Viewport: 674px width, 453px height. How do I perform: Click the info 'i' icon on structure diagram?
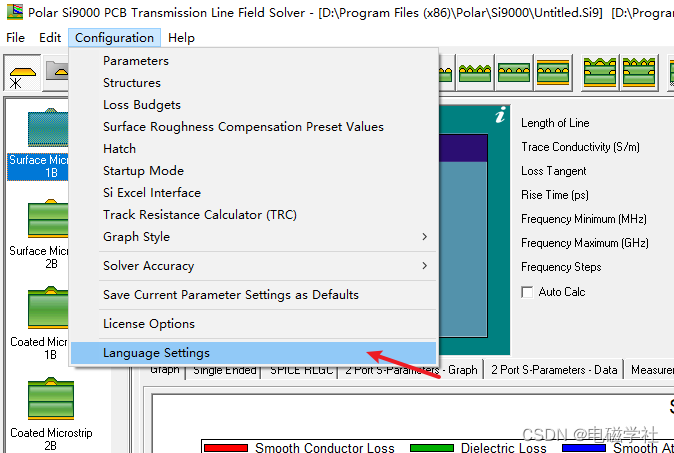500,115
